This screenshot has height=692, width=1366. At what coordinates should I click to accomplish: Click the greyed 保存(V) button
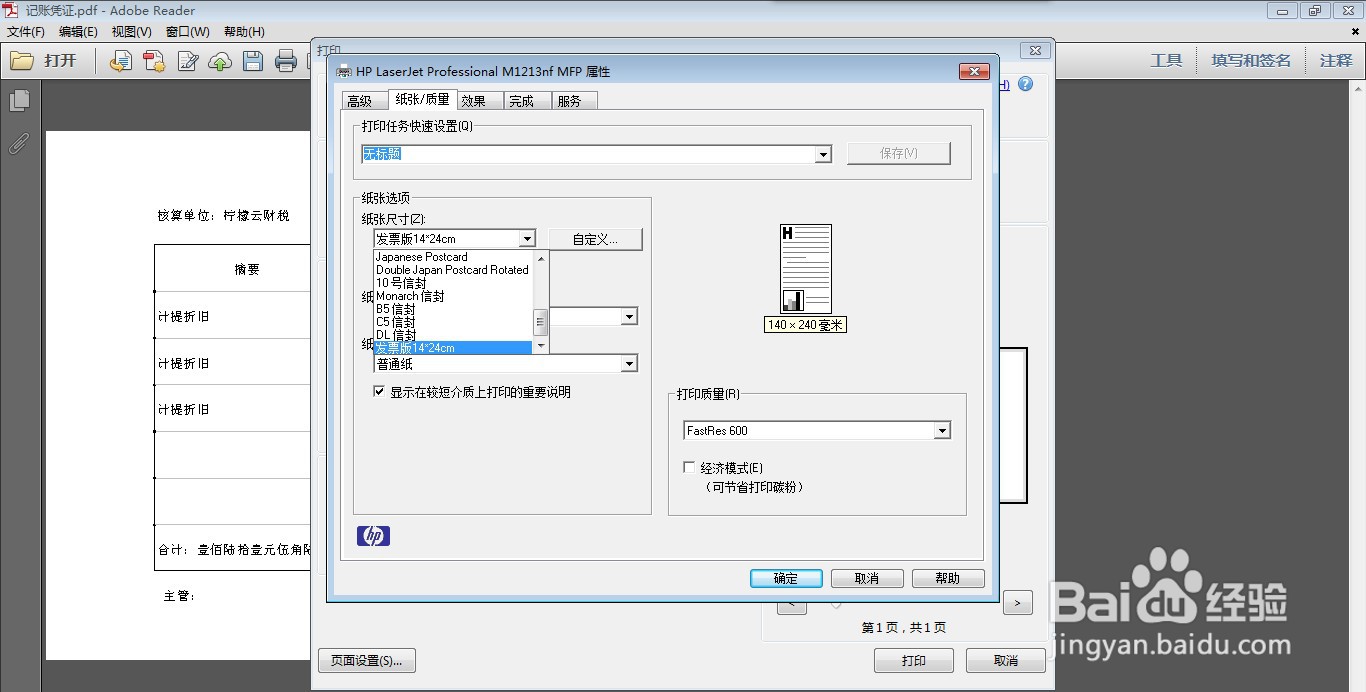pyautogui.click(x=899, y=153)
